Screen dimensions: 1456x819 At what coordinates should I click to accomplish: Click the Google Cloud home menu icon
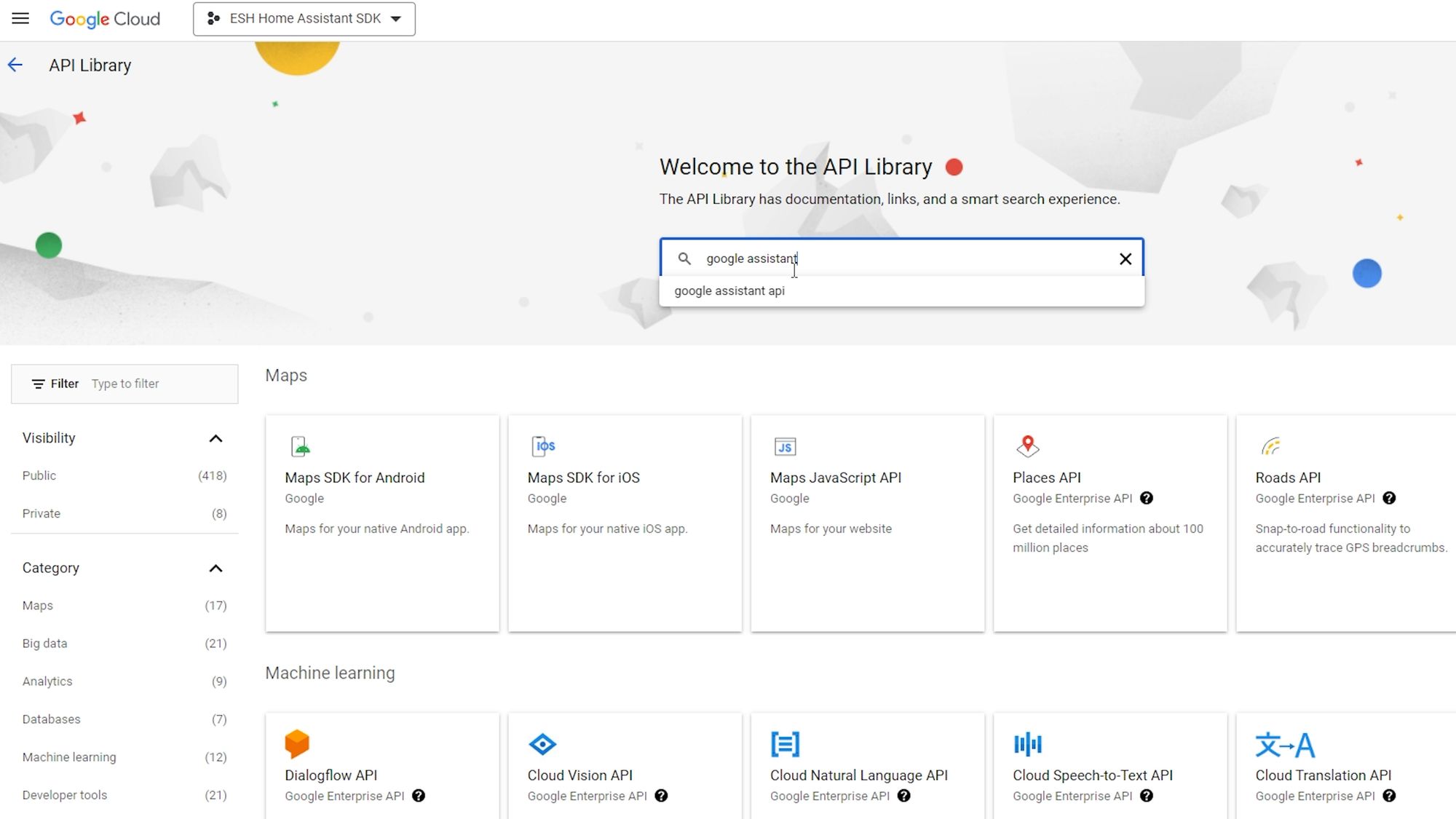(x=19, y=18)
